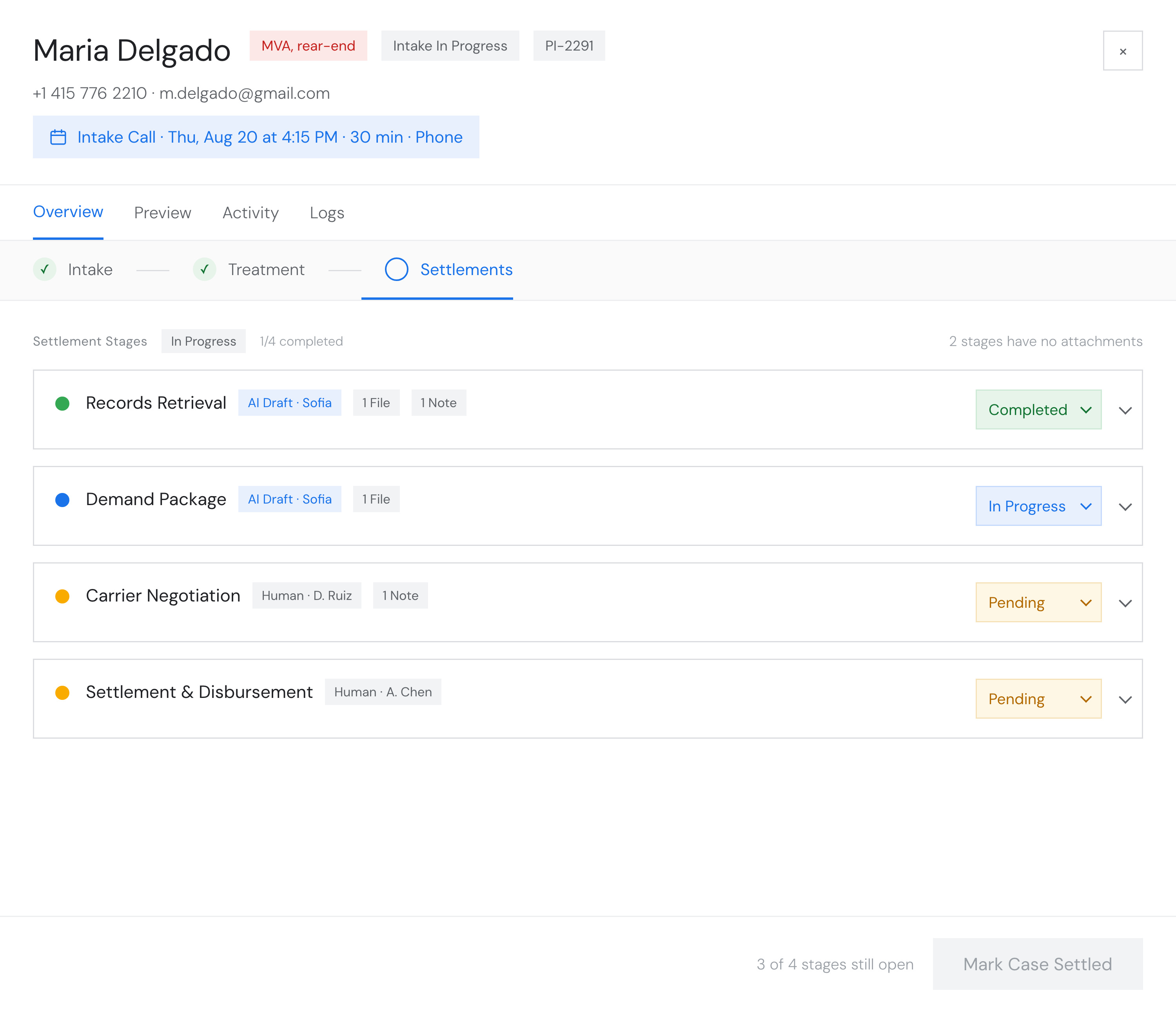Image resolution: width=1176 pixels, height=1011 pixels.
Task: Click the Intake In Progress status tag
Action: click(450, 45)
